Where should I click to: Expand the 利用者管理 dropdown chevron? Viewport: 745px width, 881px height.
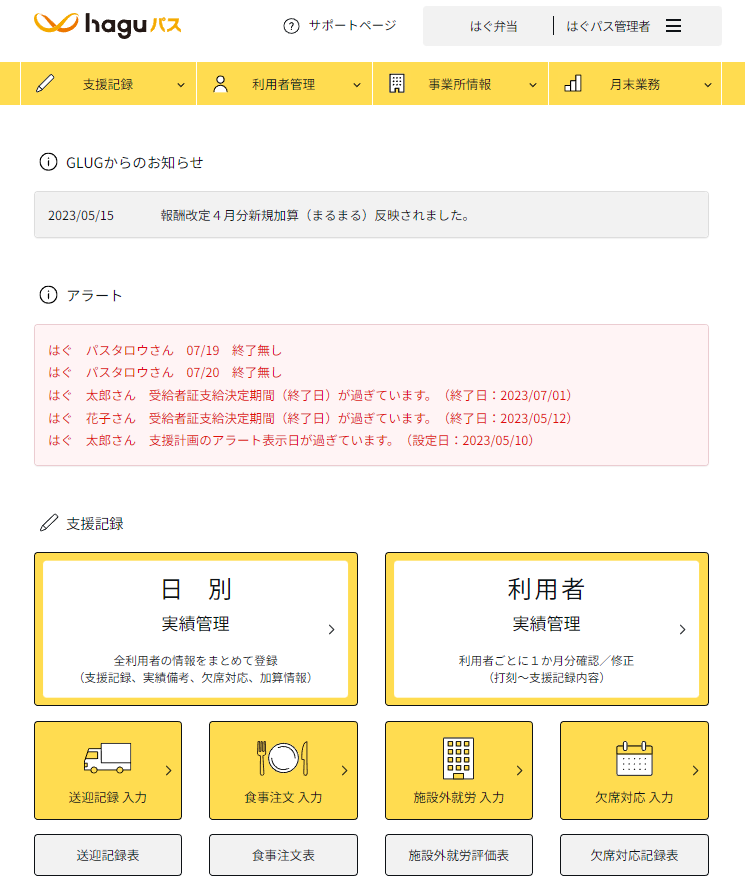tap(357, 85)
